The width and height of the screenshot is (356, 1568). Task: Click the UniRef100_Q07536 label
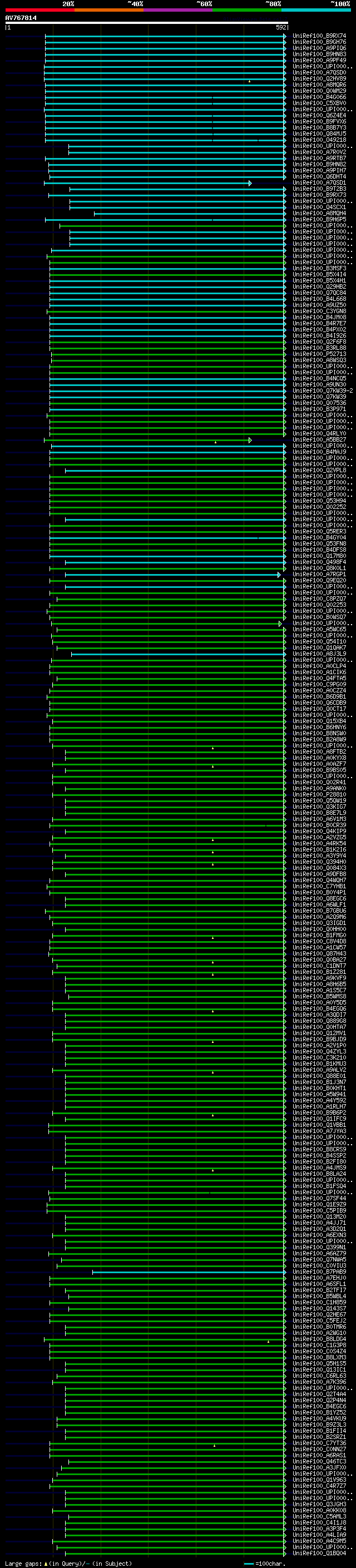point(319,403)
